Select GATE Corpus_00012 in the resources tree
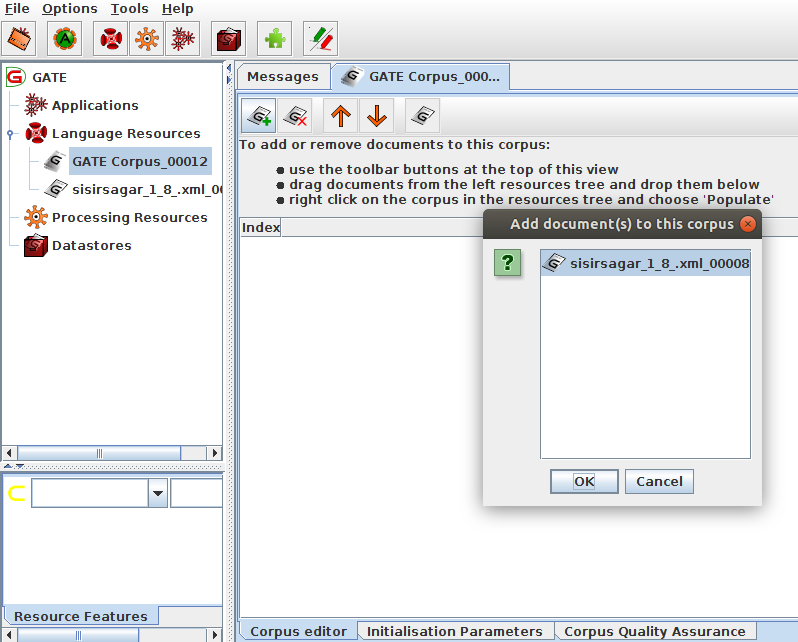This screenshot has width=798, height=642. 140,161
